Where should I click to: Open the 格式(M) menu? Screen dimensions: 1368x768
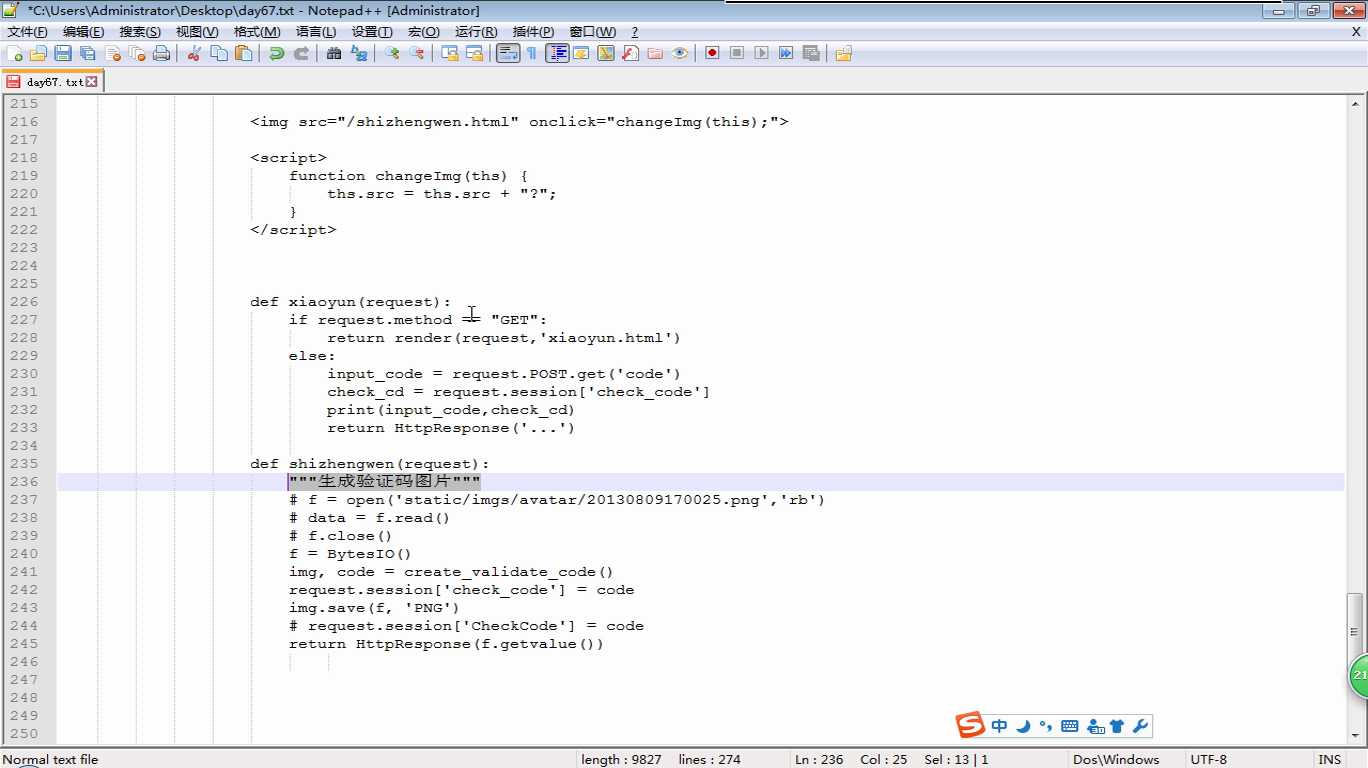coord(257,32)
